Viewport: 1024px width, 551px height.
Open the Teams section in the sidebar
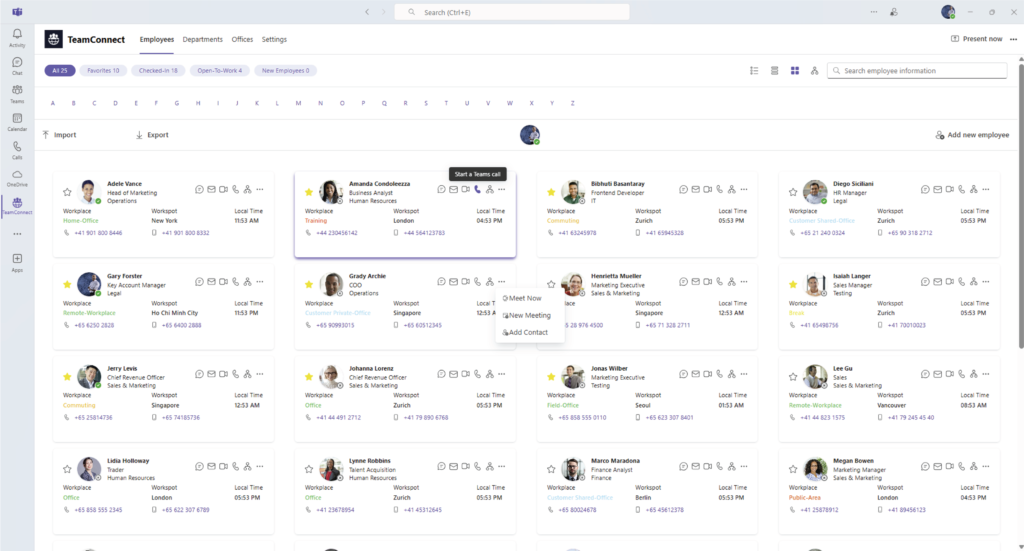17,94
